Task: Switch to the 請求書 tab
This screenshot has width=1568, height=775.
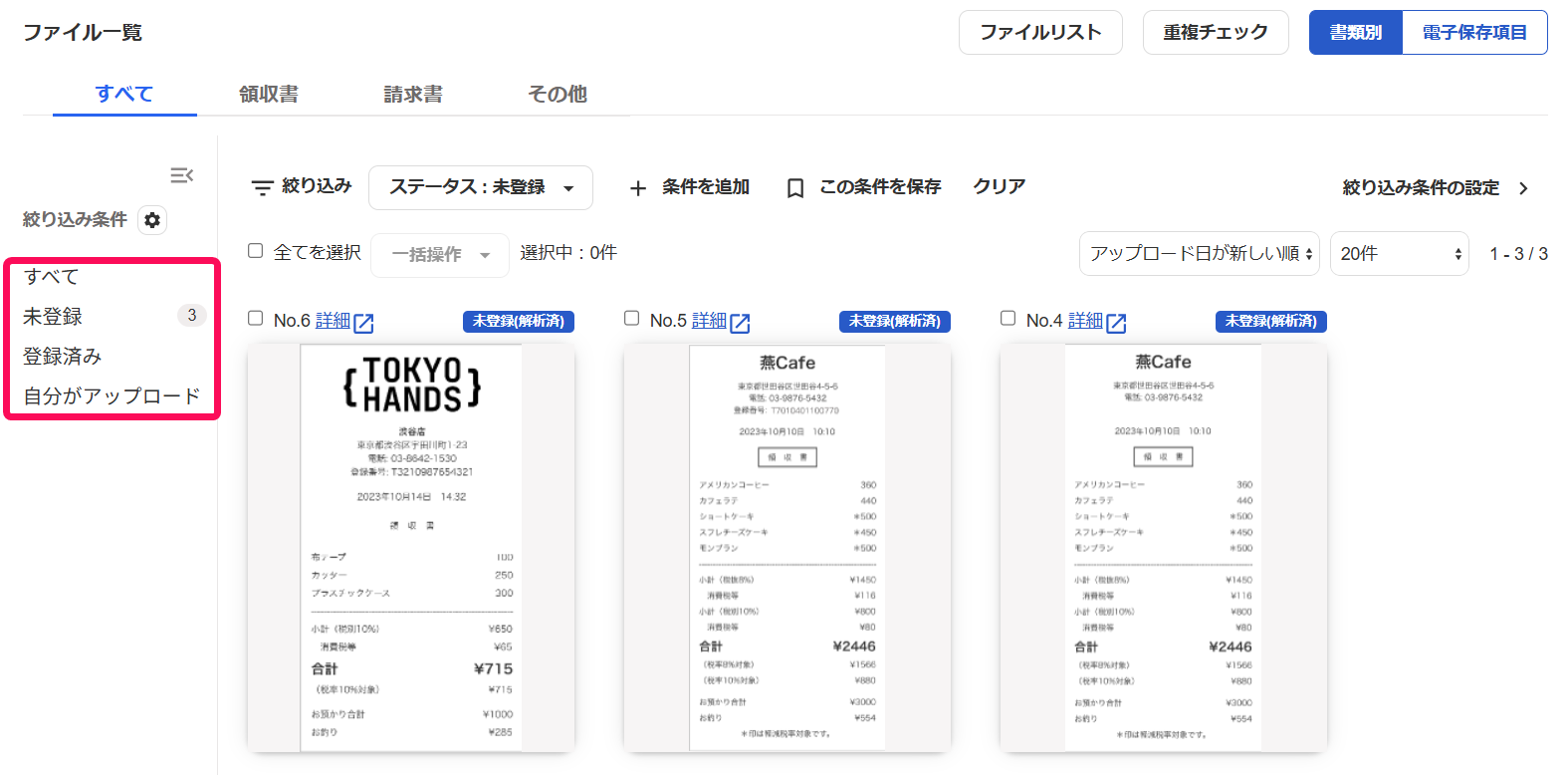Action: [413, 94]
